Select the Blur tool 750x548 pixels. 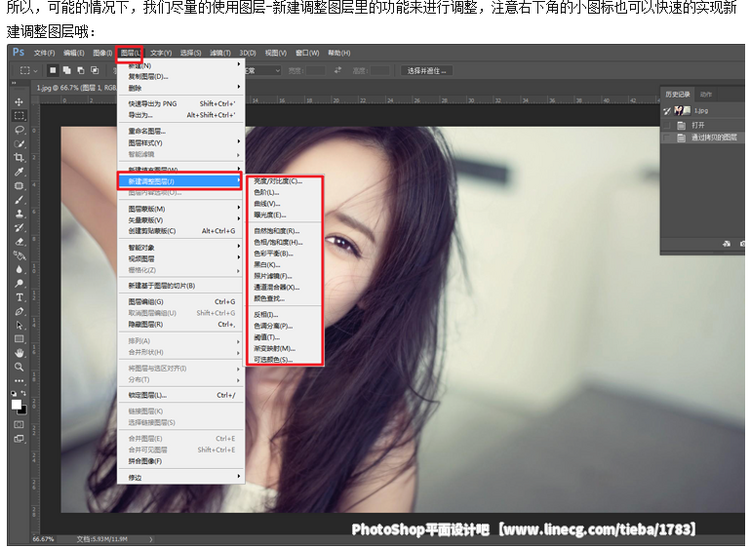[x=19, y=270]
